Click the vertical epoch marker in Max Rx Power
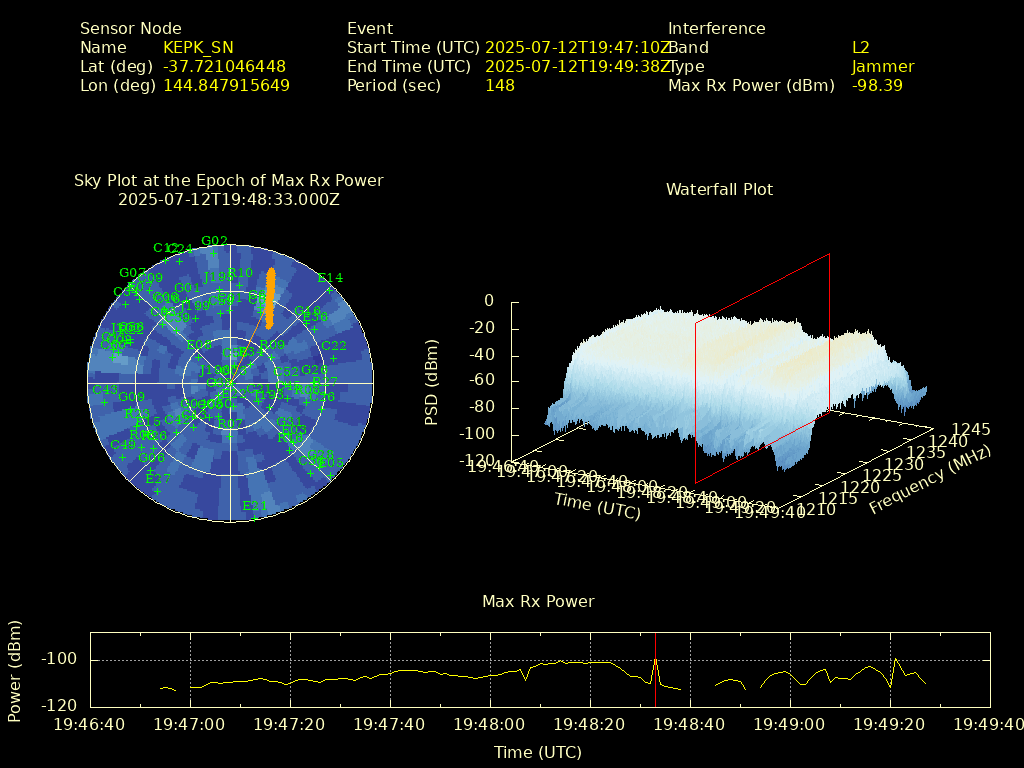 pyautogui.click(x=655, y=668)
